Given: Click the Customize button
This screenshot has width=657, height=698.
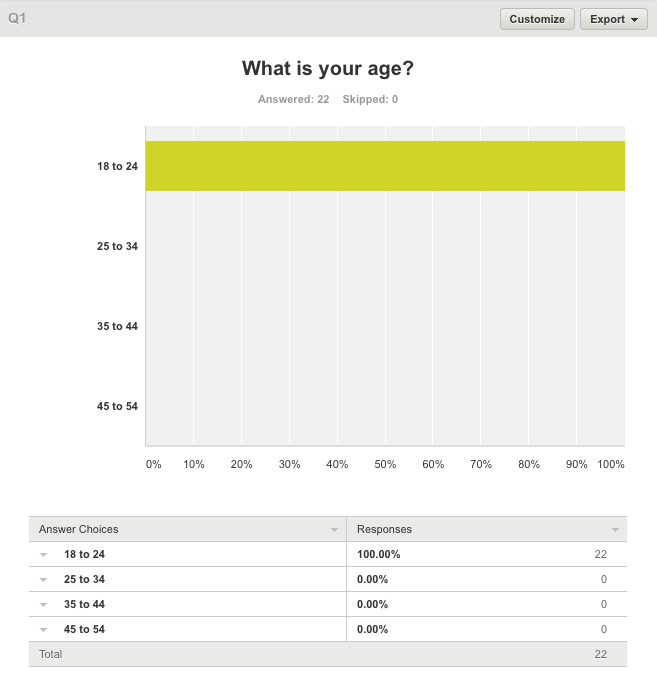Looking at the screenshot, I should [x=538, y=19].
